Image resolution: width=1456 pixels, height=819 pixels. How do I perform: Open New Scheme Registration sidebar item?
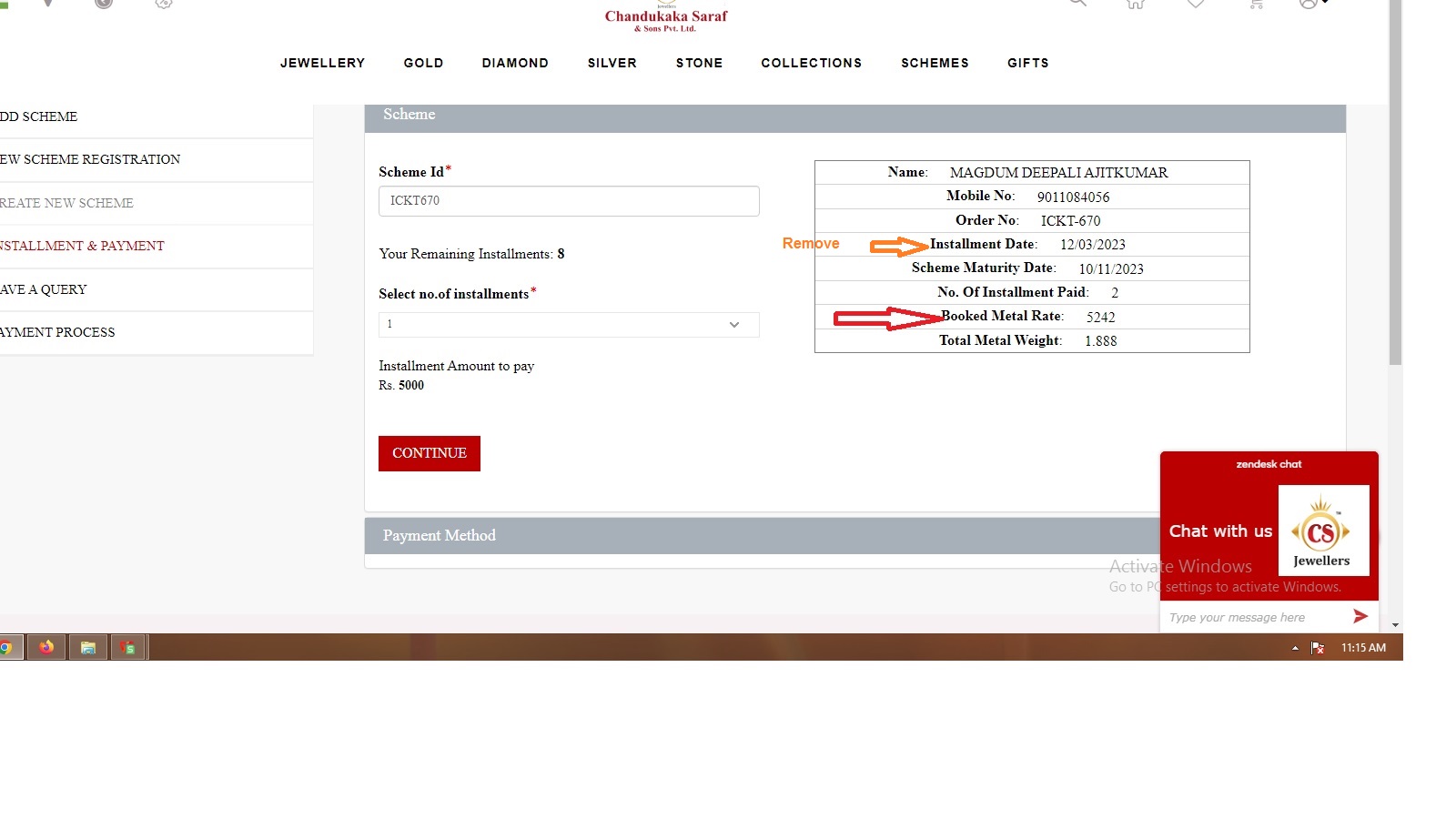(x=157, y=159)
